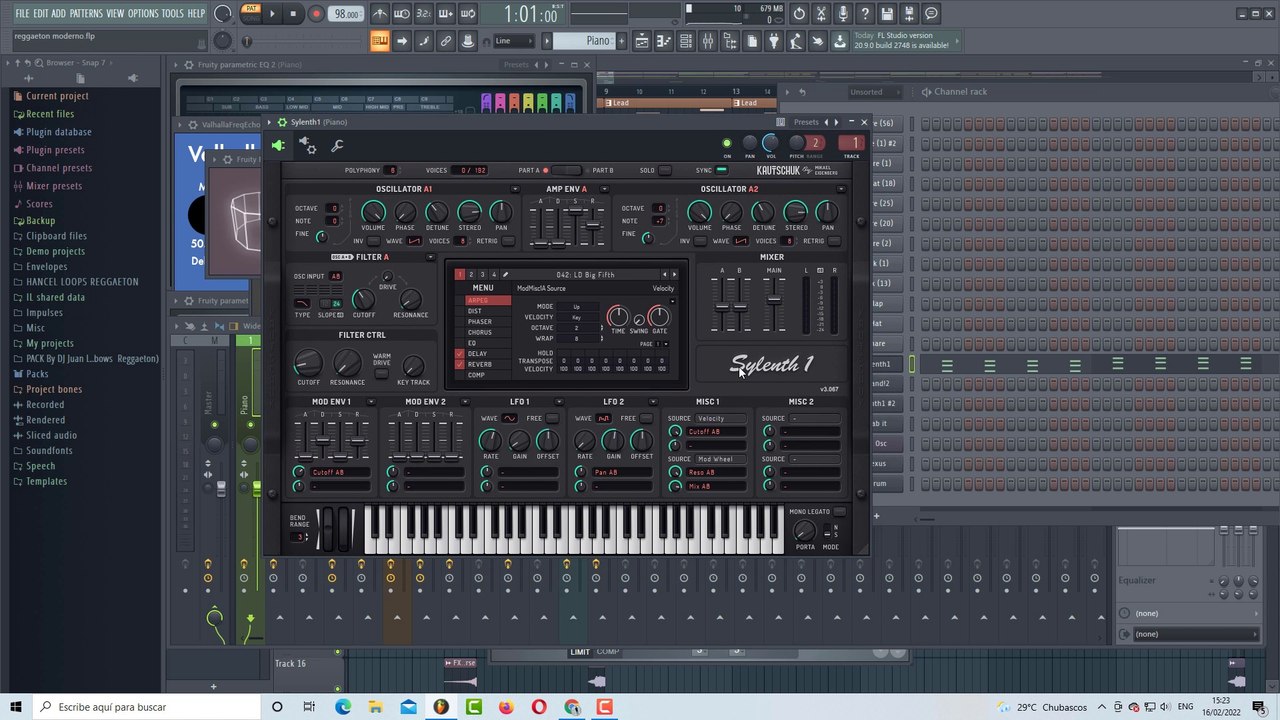
Task: Open the Plugin database browser folder
Action: point(59,132)
